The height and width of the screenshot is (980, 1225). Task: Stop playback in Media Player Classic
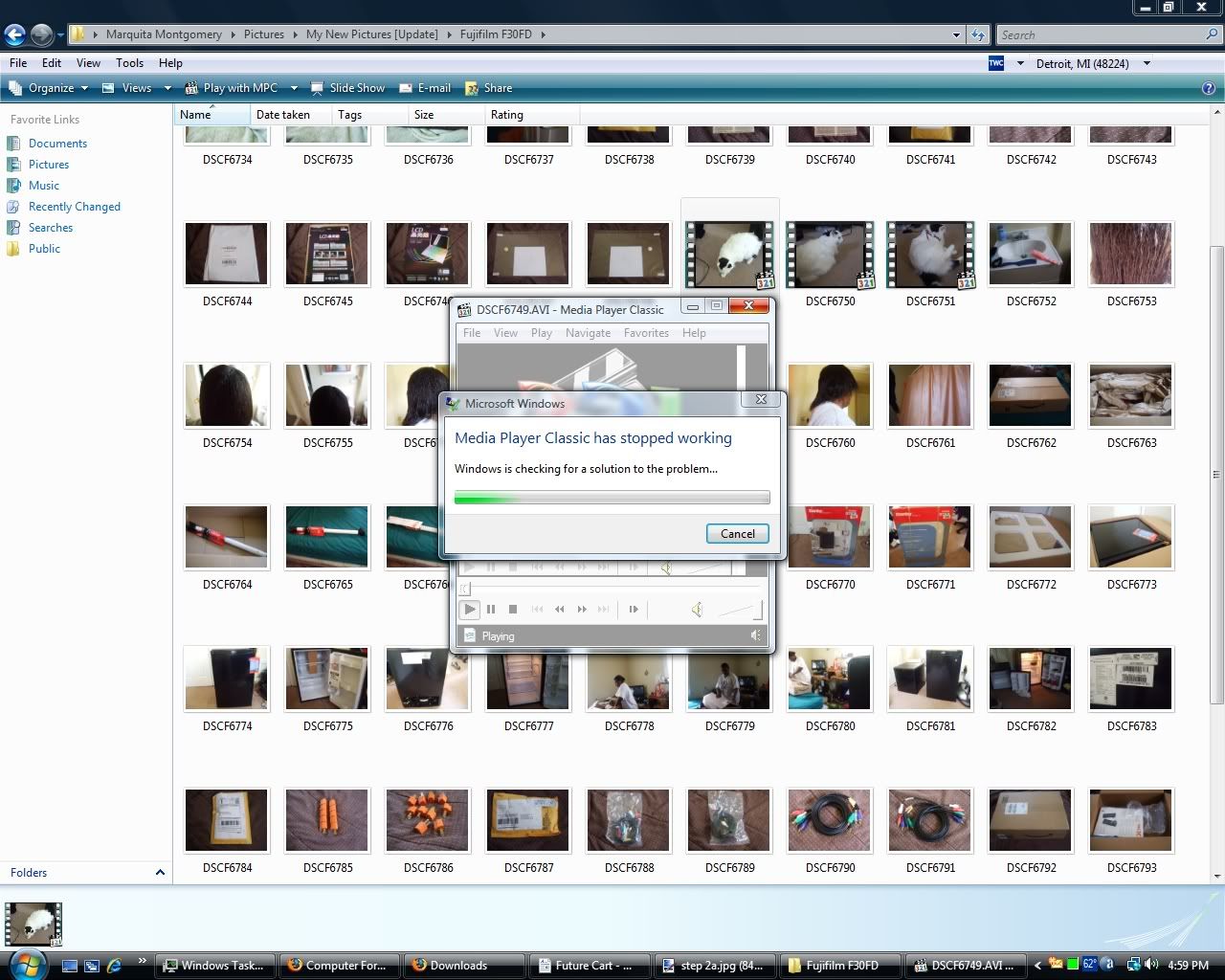513,609
